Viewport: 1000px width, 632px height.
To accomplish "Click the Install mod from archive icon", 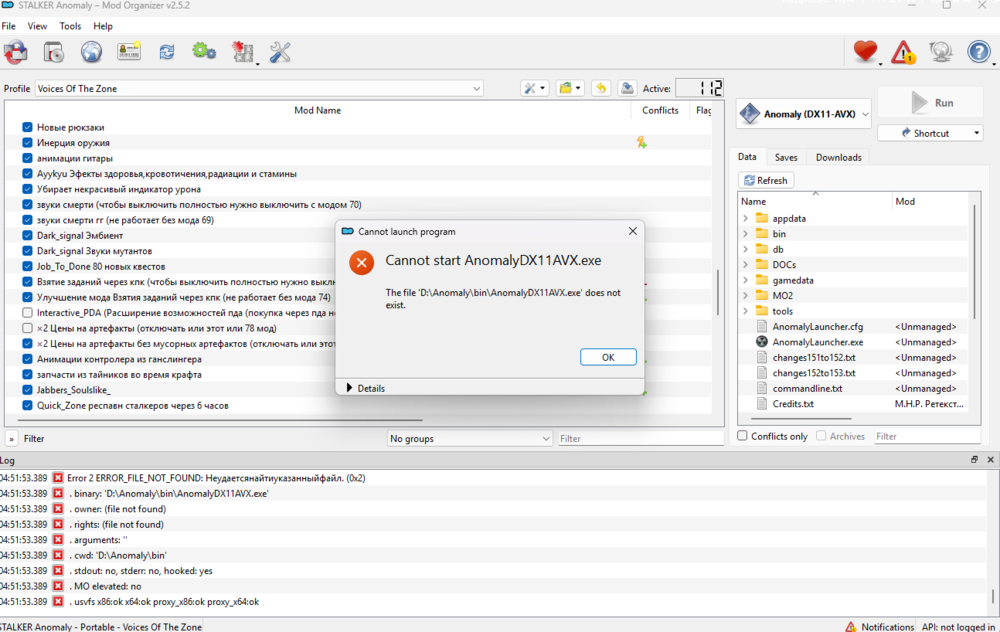I will (x=53, y=52).
